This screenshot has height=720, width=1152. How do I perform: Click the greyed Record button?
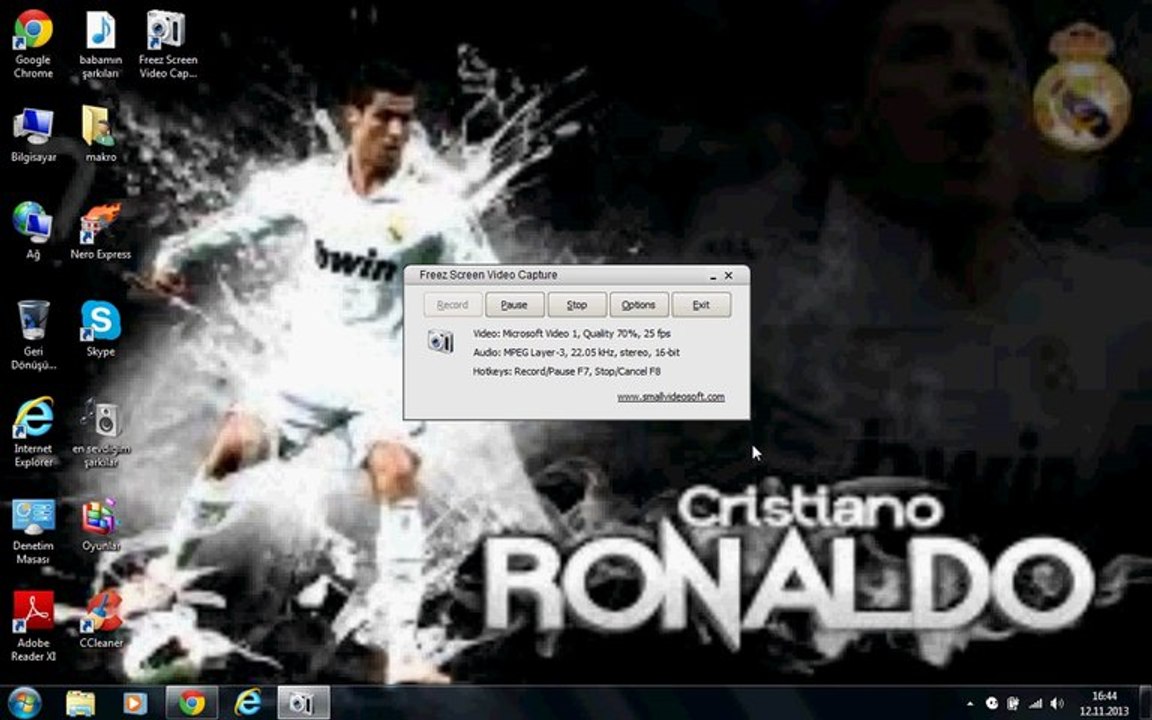[x=453, y=304]
